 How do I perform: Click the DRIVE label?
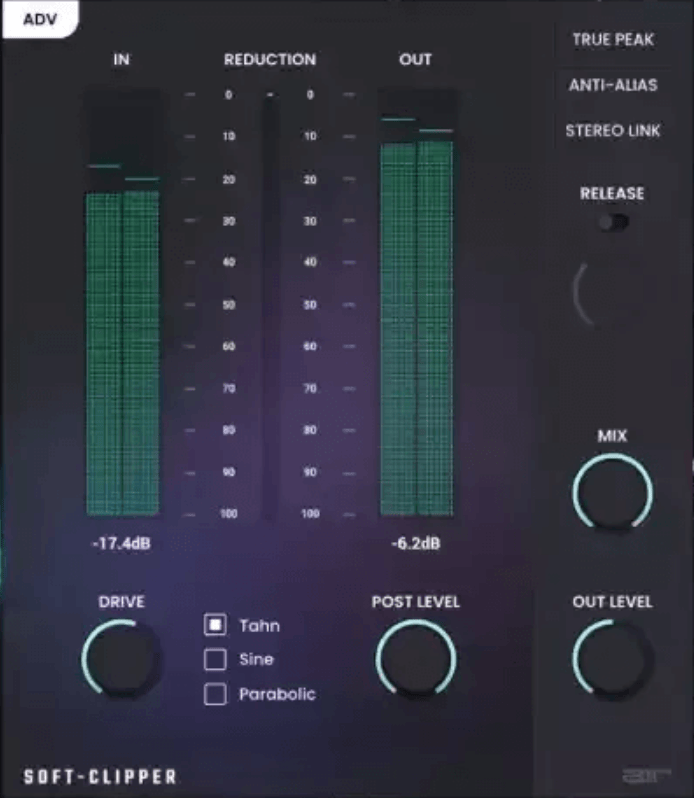pos(122,602)
